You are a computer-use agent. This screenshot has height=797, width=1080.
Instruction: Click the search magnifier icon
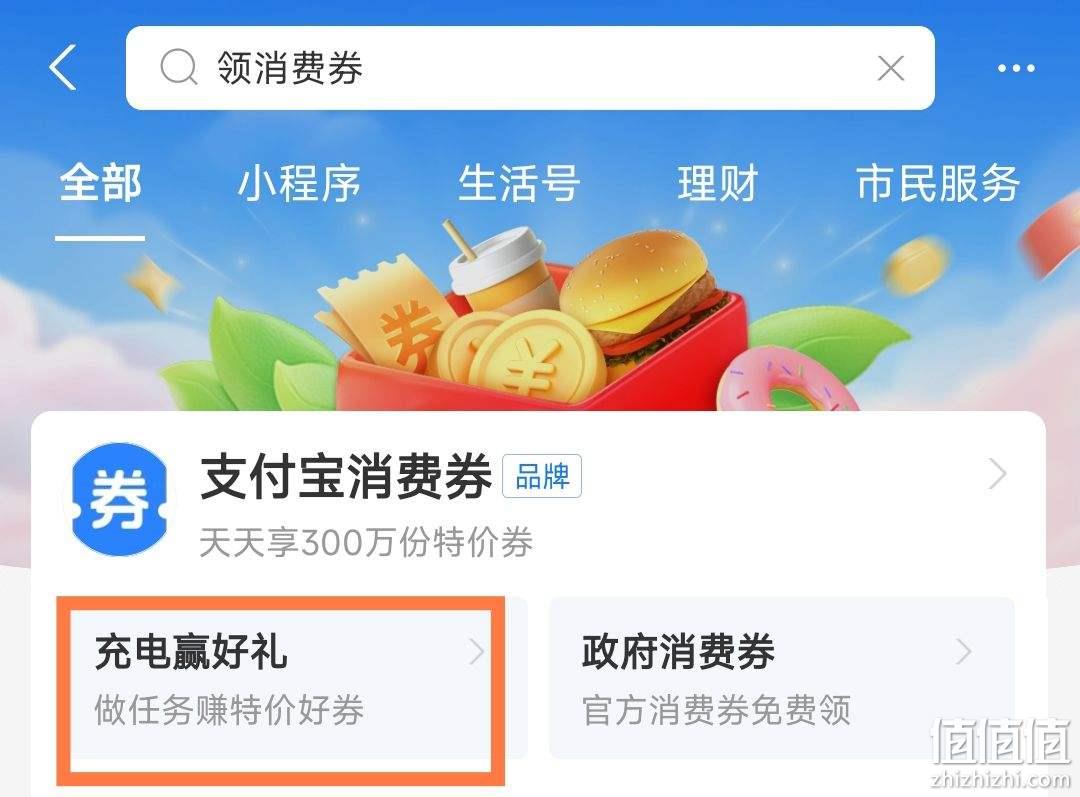coord(178,68)
